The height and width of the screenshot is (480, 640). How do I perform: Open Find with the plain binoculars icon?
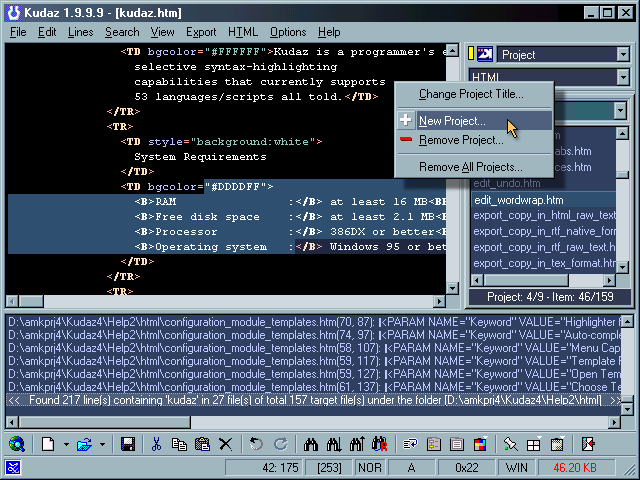coord(311,444)
